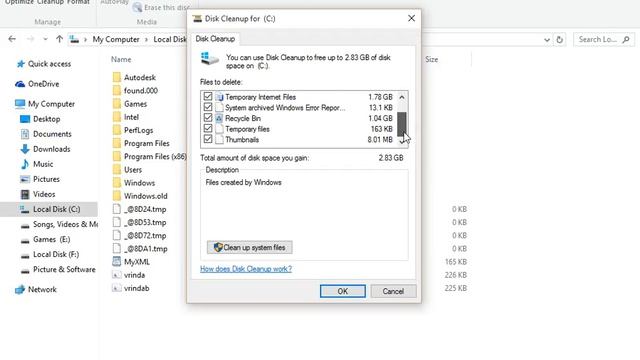Refresh the Explorer window
This screenshot has height=360, width=640.
pos(560,40)
